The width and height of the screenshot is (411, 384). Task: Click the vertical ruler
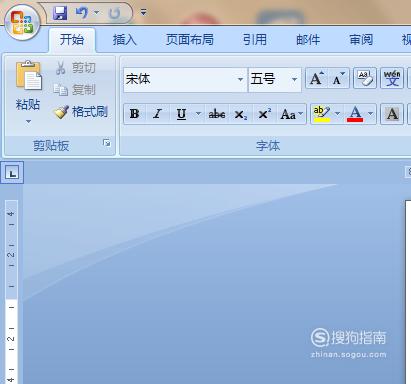11,292
